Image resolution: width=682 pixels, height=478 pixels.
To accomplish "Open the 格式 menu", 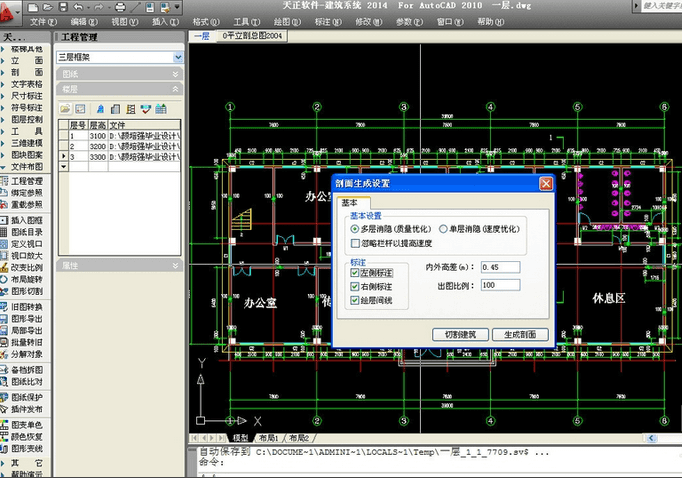I will coord(206,22).
